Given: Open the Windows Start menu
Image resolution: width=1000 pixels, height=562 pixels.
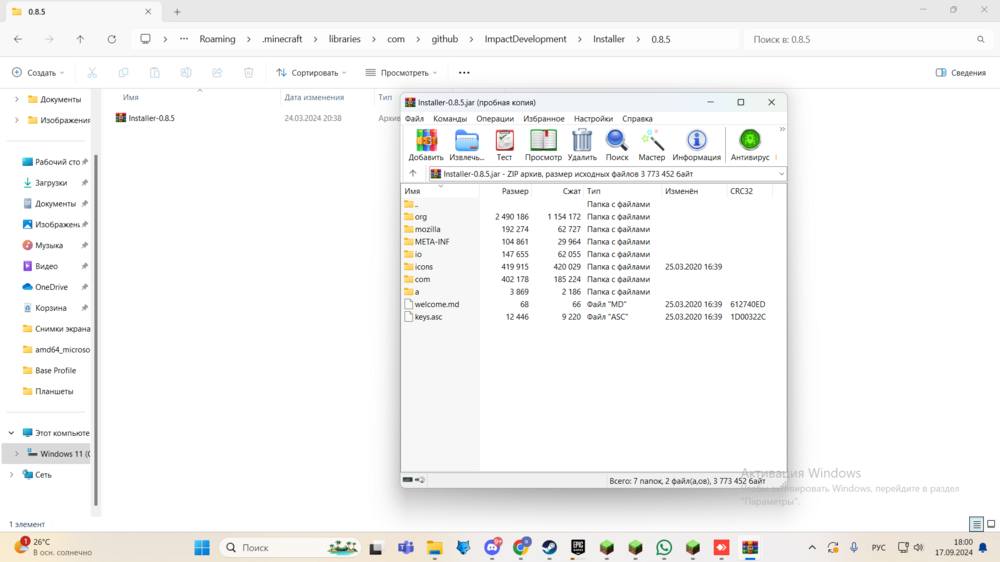Looking at the screenshot, I should coord(202,547).
